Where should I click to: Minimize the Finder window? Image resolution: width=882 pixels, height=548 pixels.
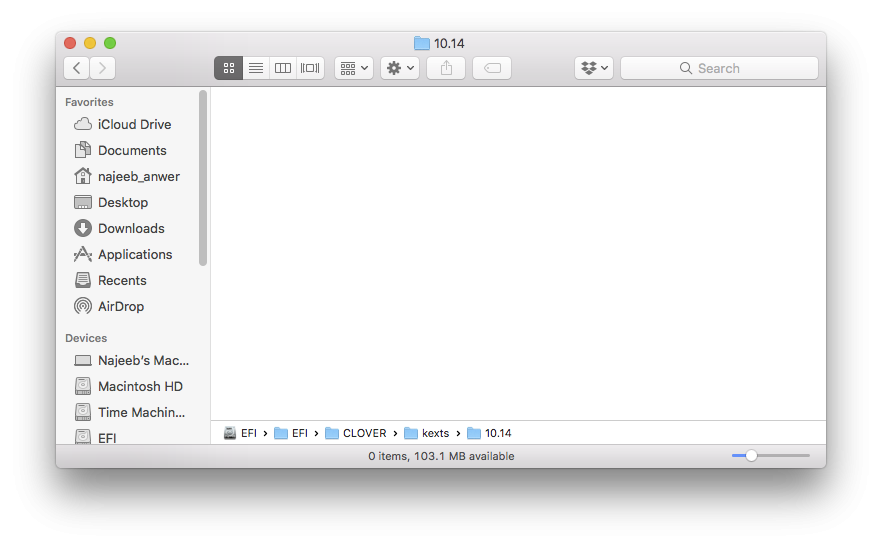[x=90, y=43]
